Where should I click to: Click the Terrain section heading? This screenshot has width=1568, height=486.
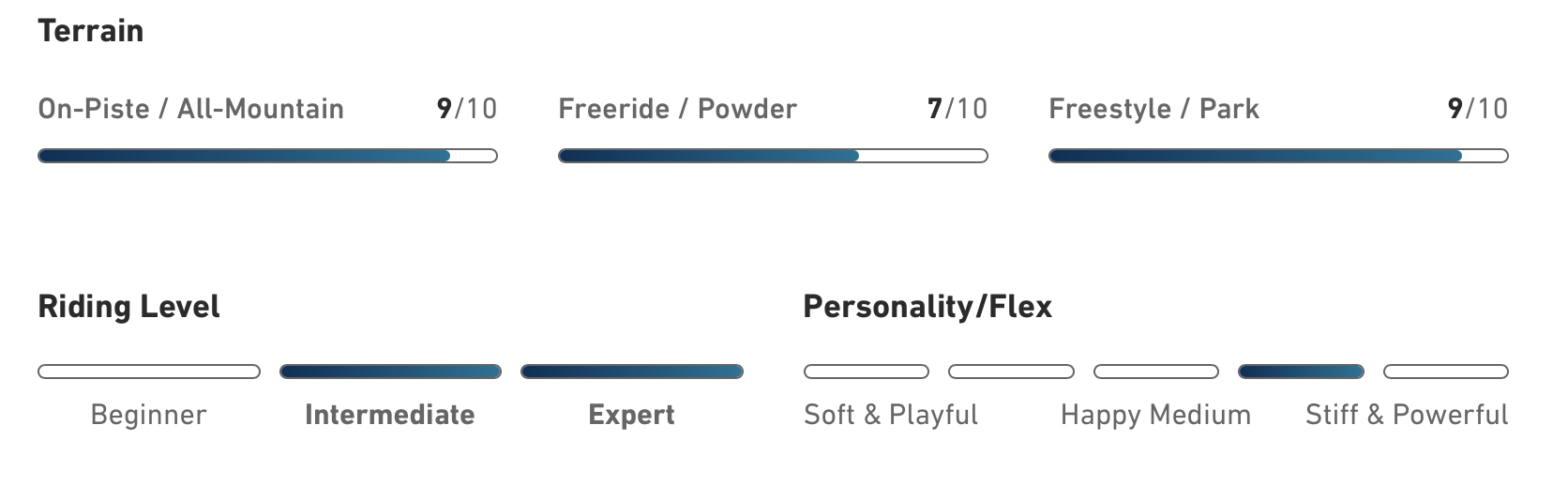coord(91,30)
